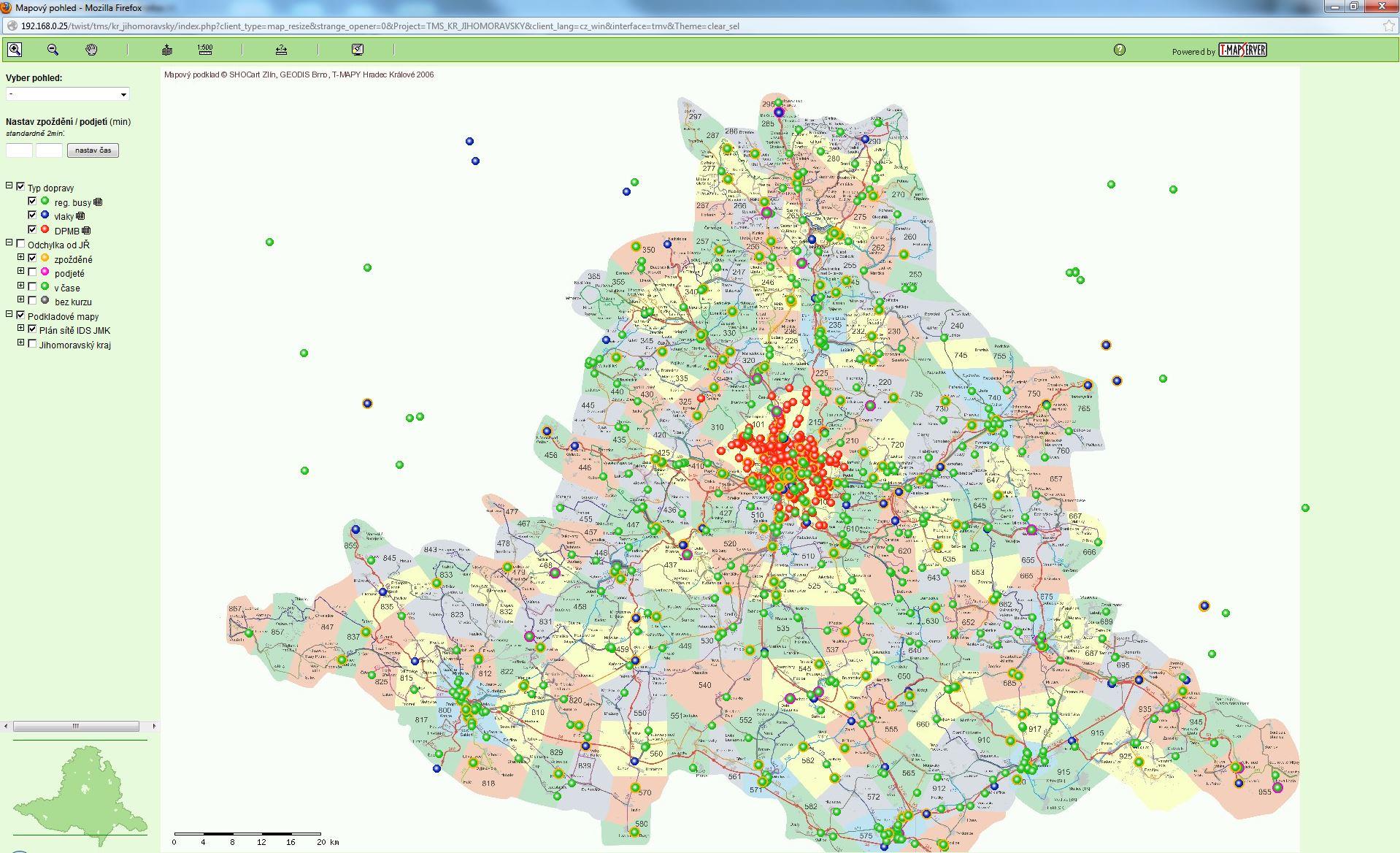Open table icon next to vlaky
Screen dimensions: 1400x853
coord(80,216)
